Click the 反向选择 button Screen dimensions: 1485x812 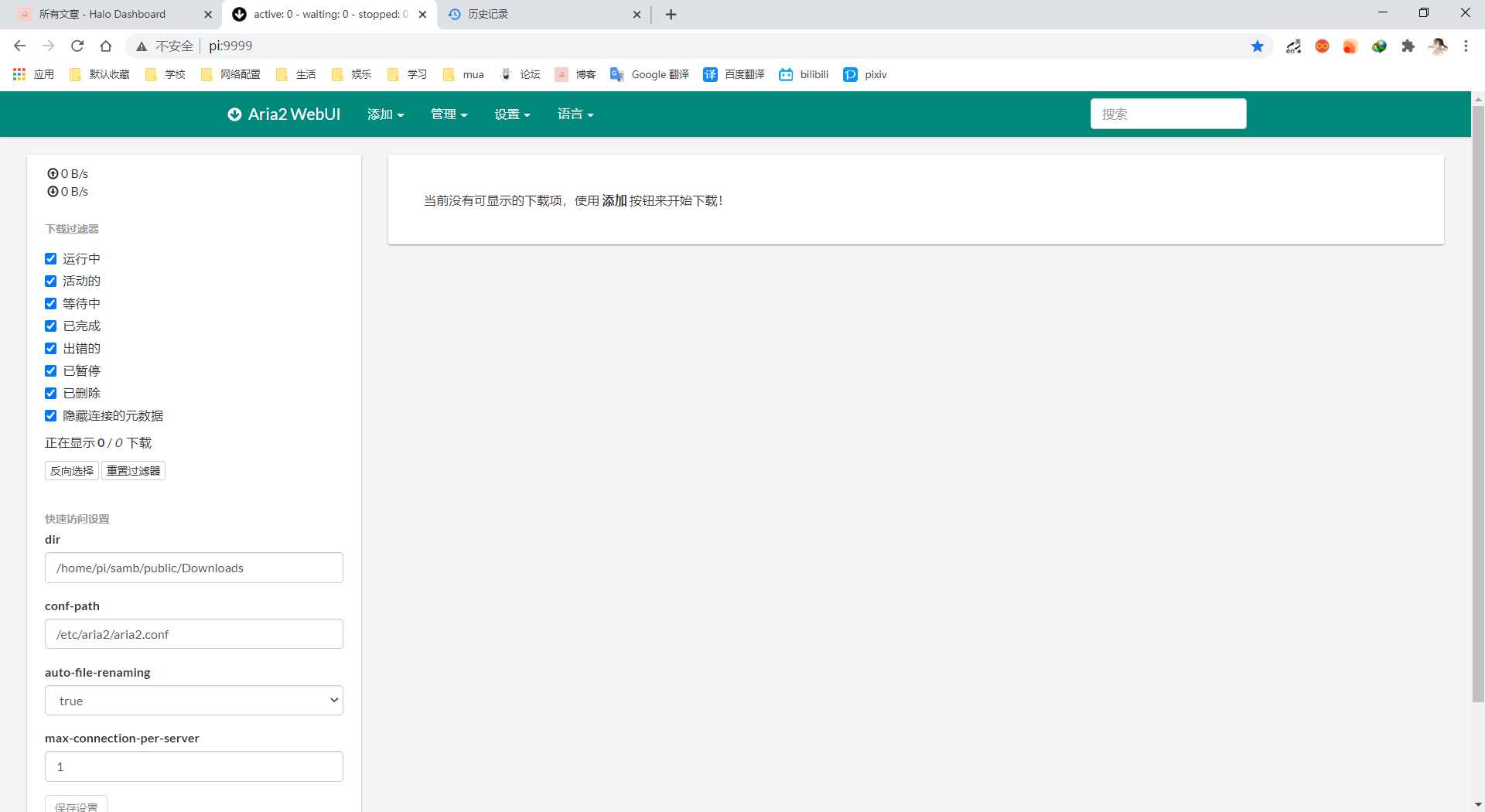coord(72,470)
